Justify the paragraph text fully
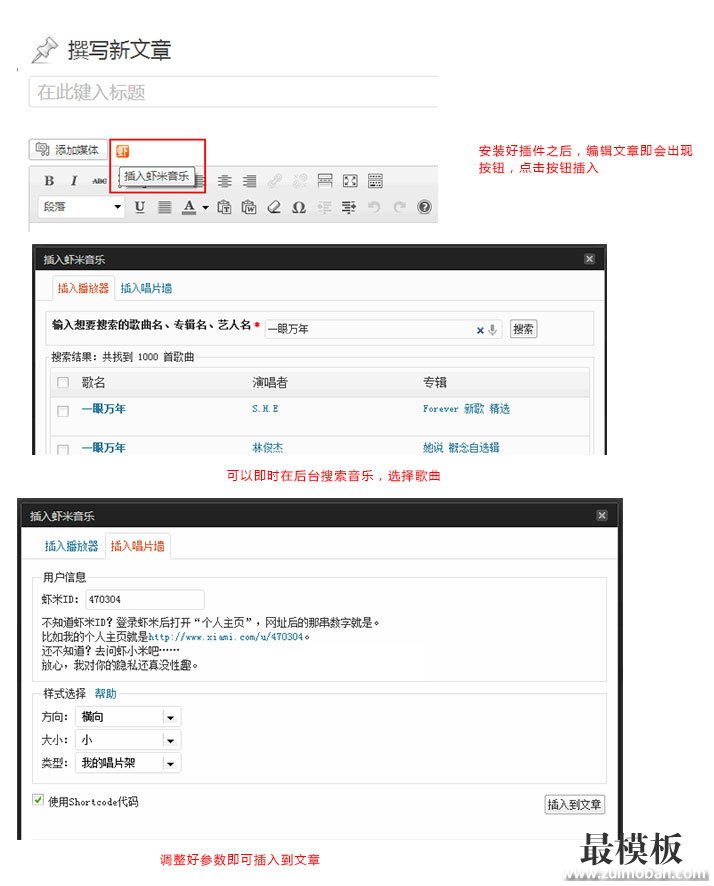 [x=164, y=207]
